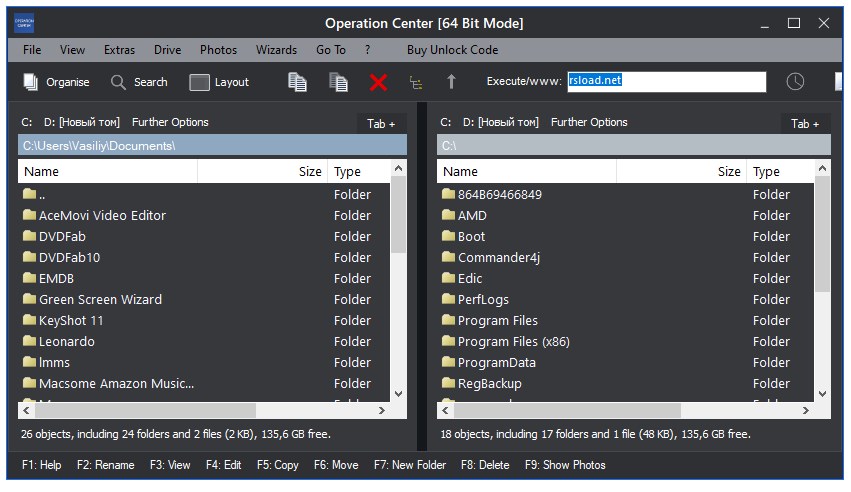The width and height of the screenshot is (851, 492).
Task: Go up one level with arrow icon
Action: tap(451, 82)
